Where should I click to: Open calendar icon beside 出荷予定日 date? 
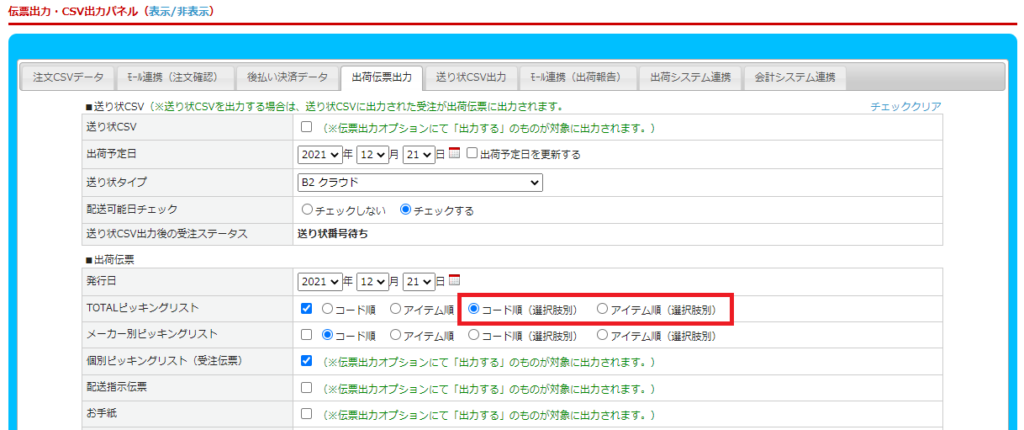point(454,154)
